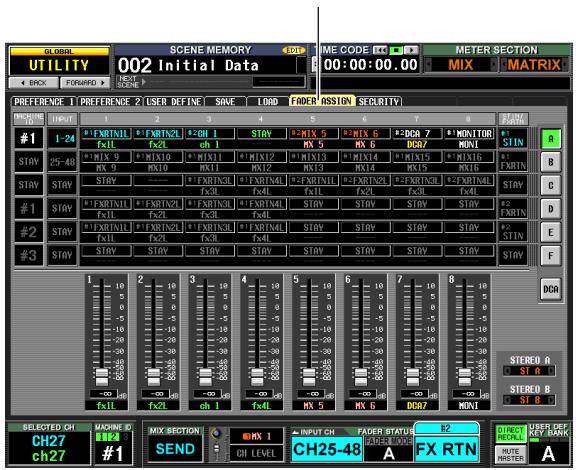Click the MX 1 CH LEVEL display
Screen dimensions: 576x470
click(x=256, y=445)
